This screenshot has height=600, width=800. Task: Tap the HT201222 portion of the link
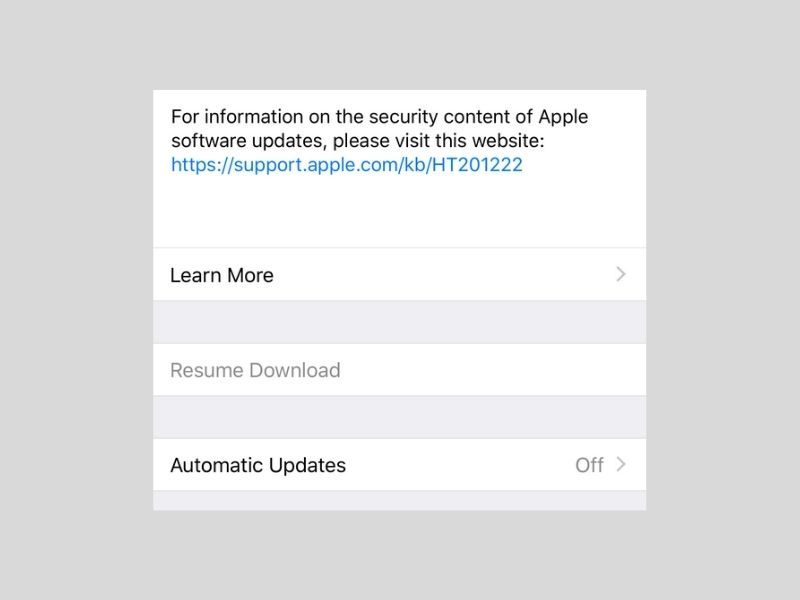coord(477,165)
